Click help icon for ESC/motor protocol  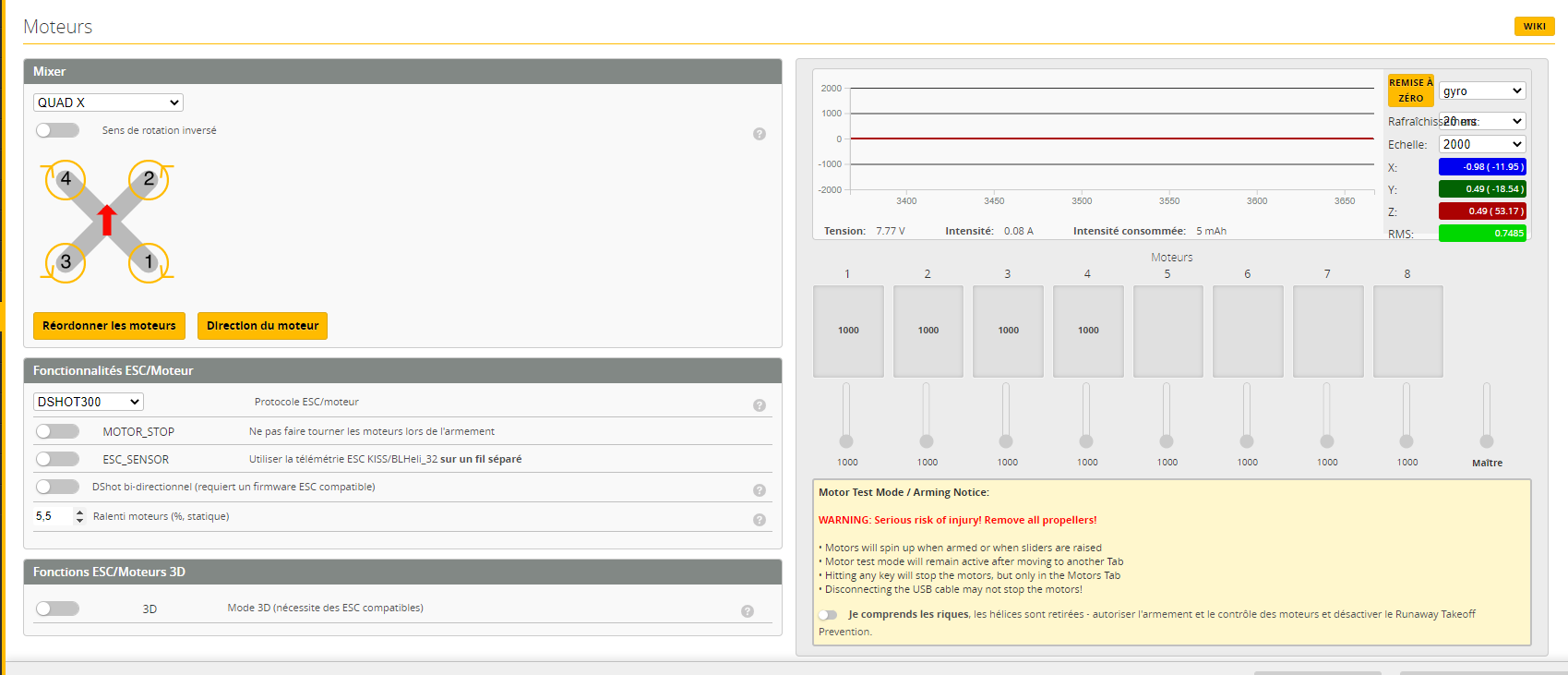point(759,405)
